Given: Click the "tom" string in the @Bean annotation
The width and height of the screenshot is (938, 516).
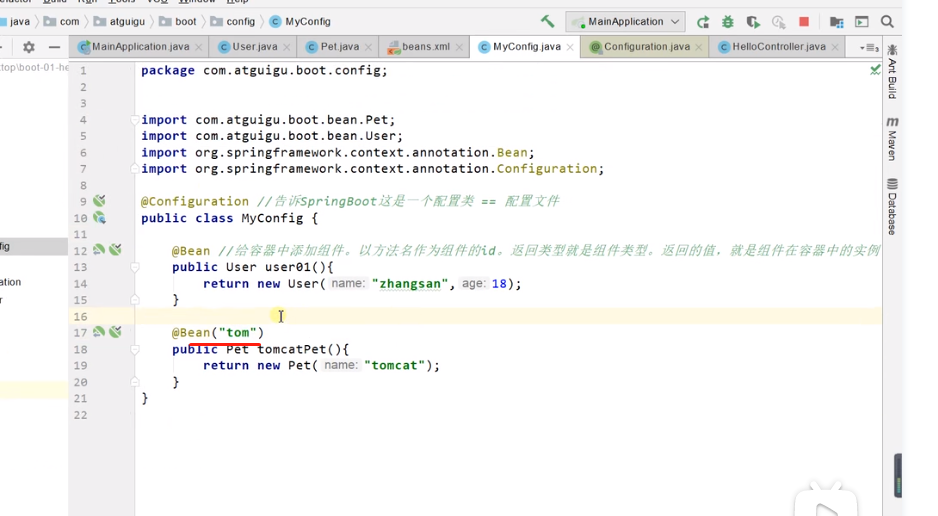Looking at the screenshot, I should (237, 332).
